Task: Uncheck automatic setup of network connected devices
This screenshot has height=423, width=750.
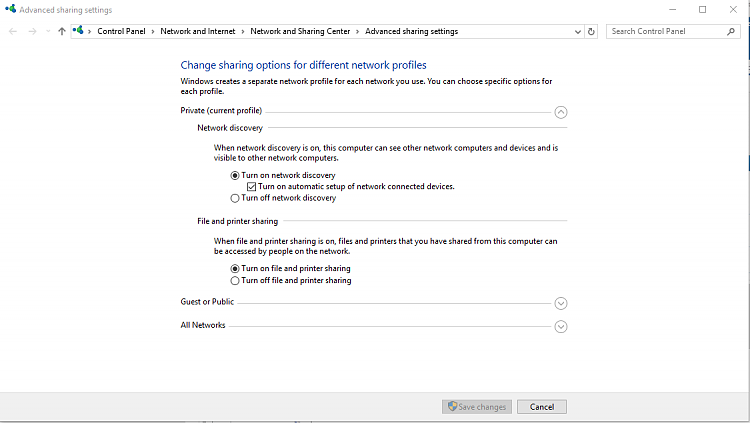Action: [252, 187]
